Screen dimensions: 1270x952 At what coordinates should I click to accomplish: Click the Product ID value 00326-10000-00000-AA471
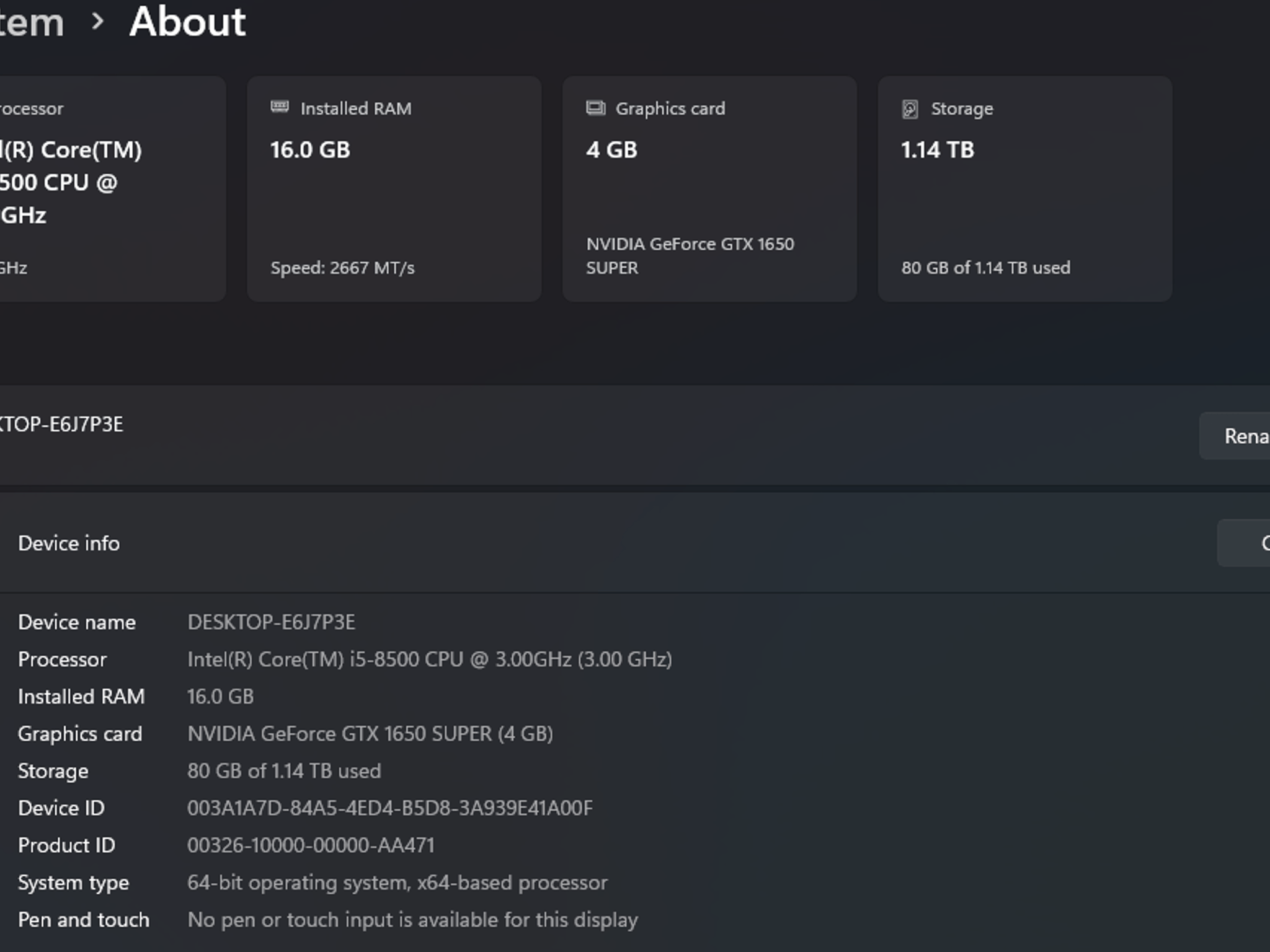point(311,845)
